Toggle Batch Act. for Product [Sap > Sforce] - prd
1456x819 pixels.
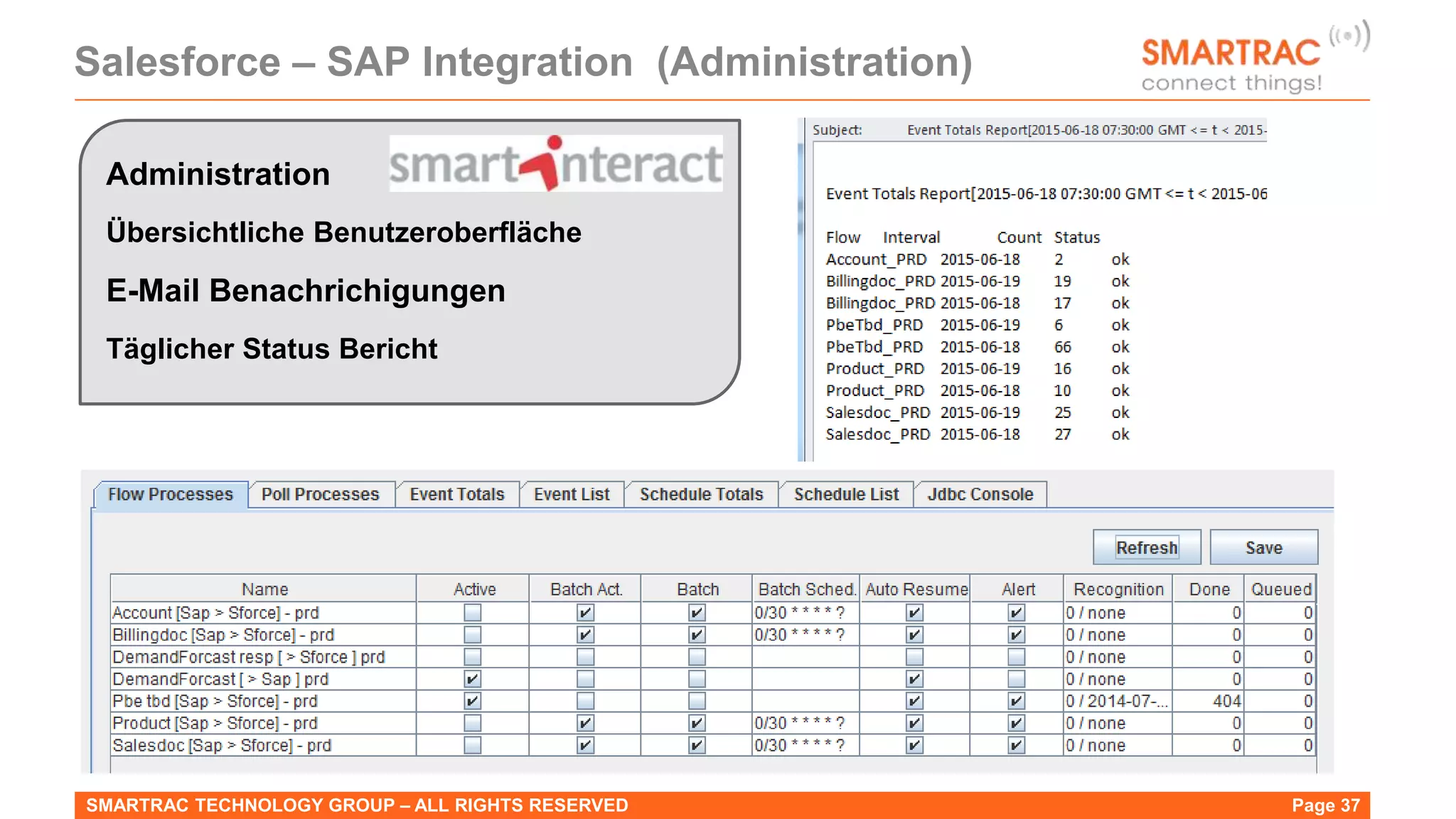[585, 723]
